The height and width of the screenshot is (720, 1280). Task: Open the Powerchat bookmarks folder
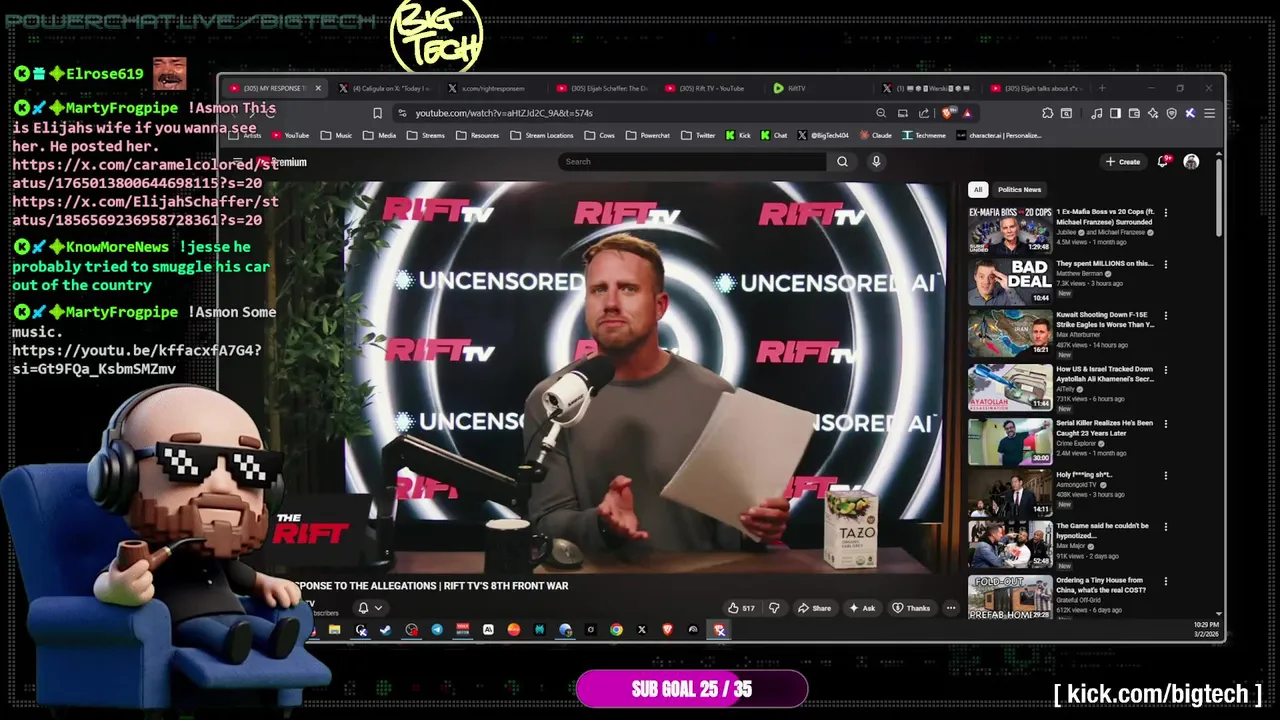coord(648,135)
